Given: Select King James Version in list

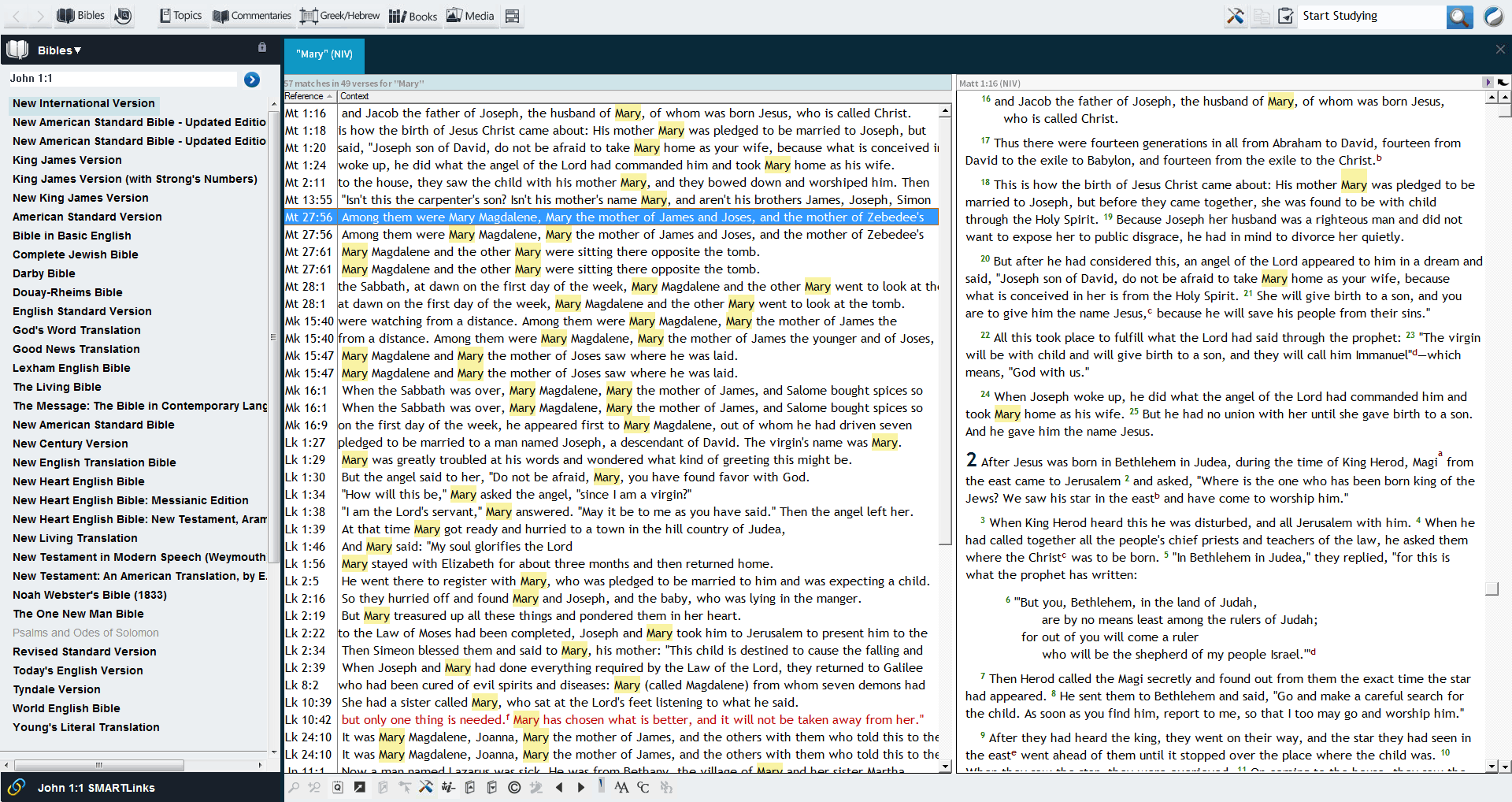Looking at the screenshot, I should [x=67, y=160].
